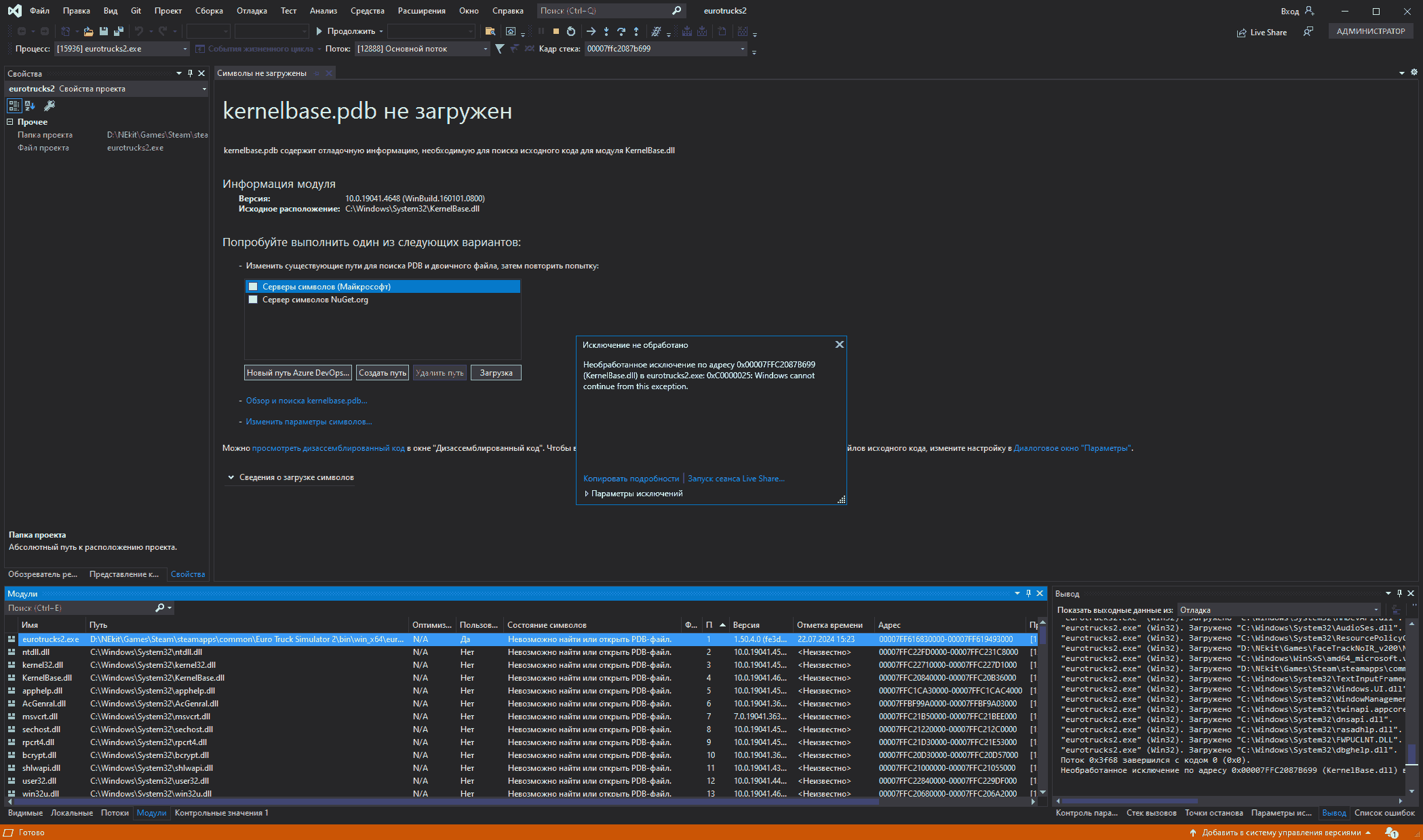Screen dimensions: 1423x840
Task: Click the Save icon in the main toolbar
Action: pyautogui.click(x=104, y=31)
